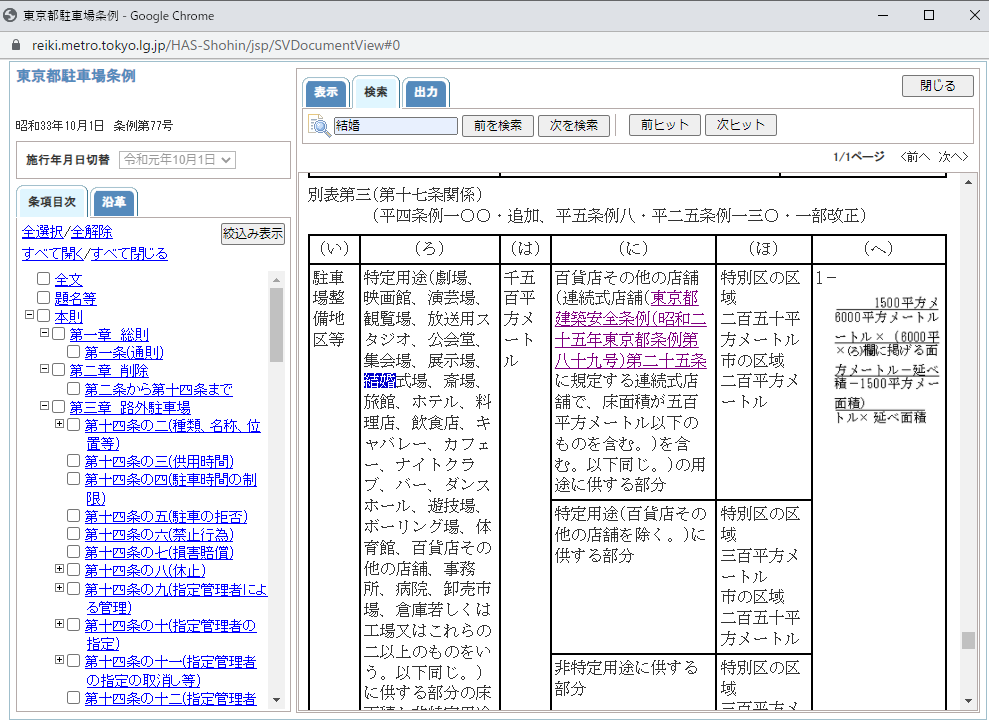
Task: Click the 絞込み表示 button
Action: click(x=253, y=233)
